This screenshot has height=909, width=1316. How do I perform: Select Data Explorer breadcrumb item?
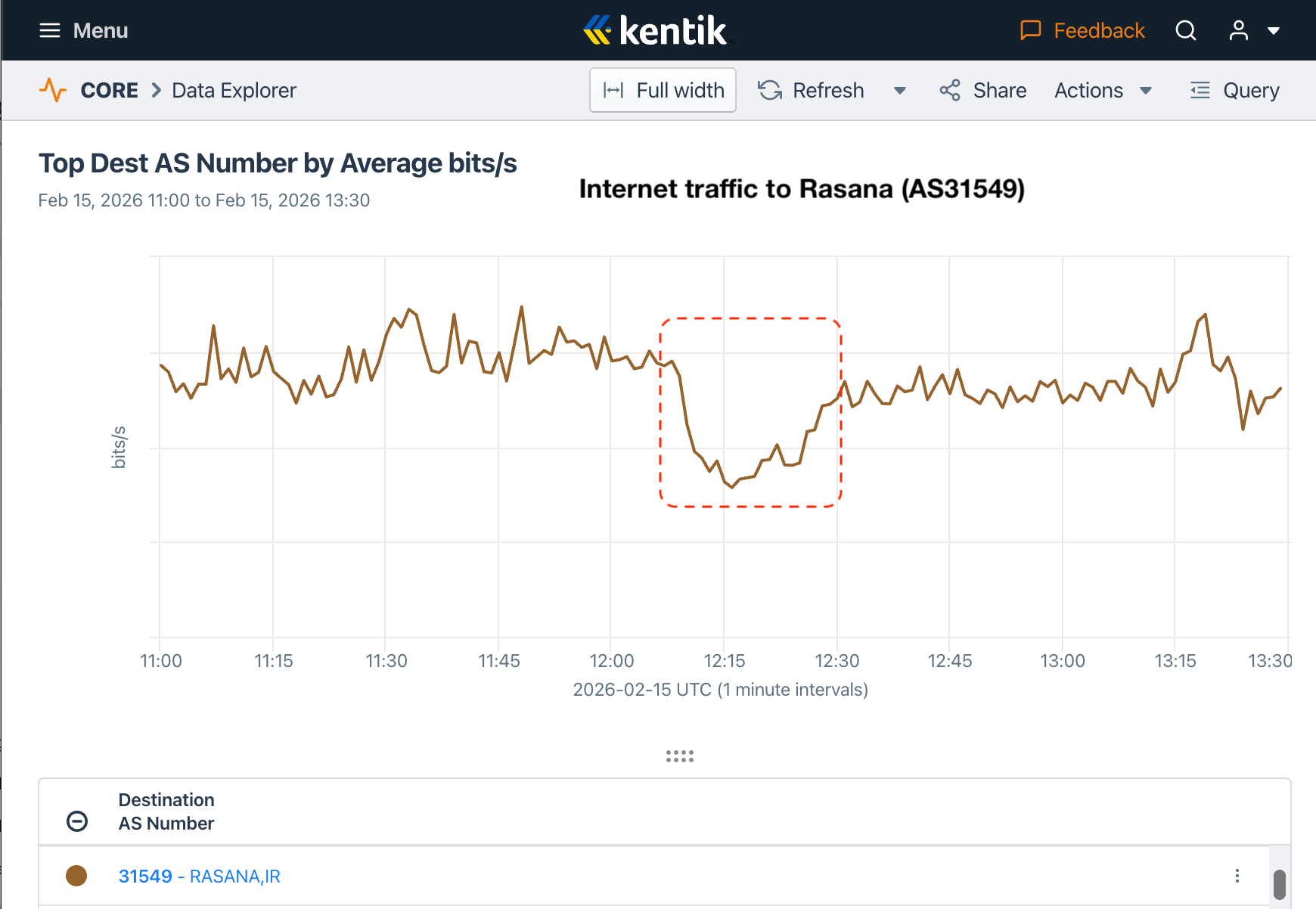click(x=234, y=90)
